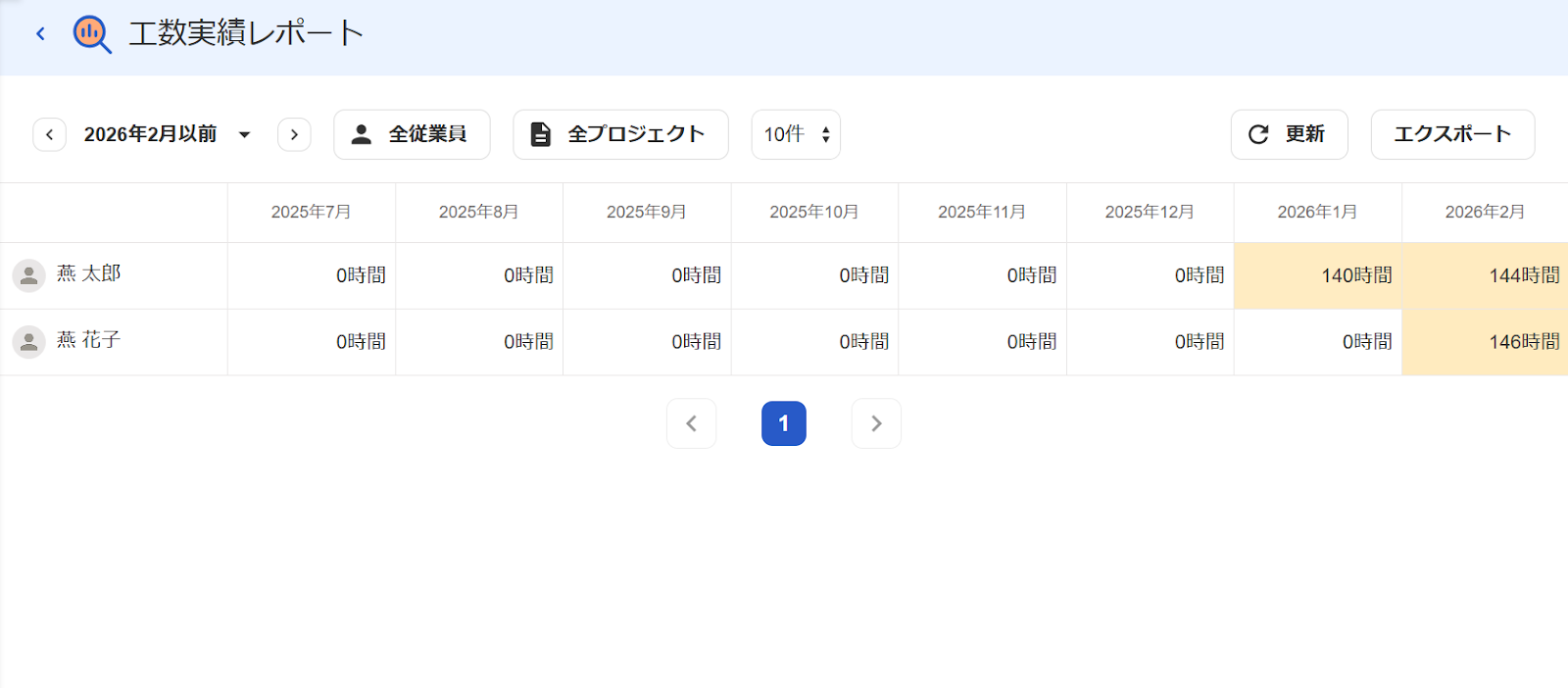
Task: Open the 全プロジェクト project filter
Action: (620, 134)
